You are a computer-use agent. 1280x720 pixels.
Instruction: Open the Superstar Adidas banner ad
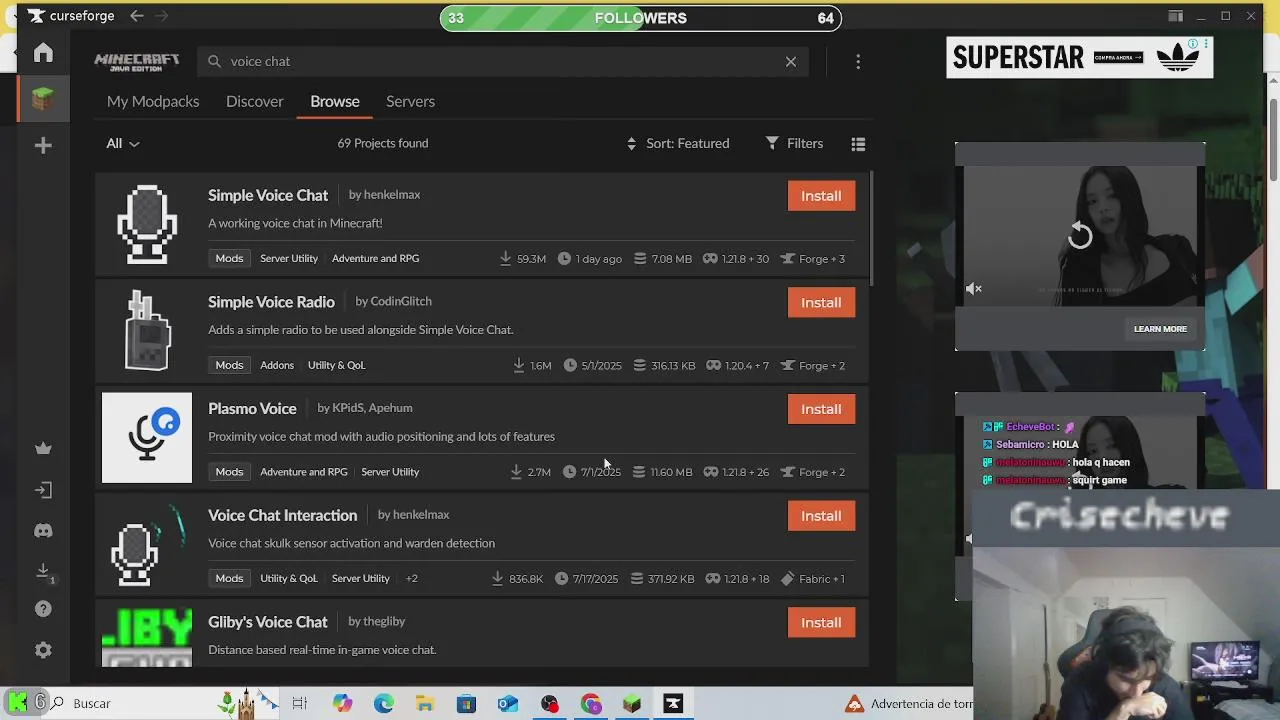click(1080, 58)
